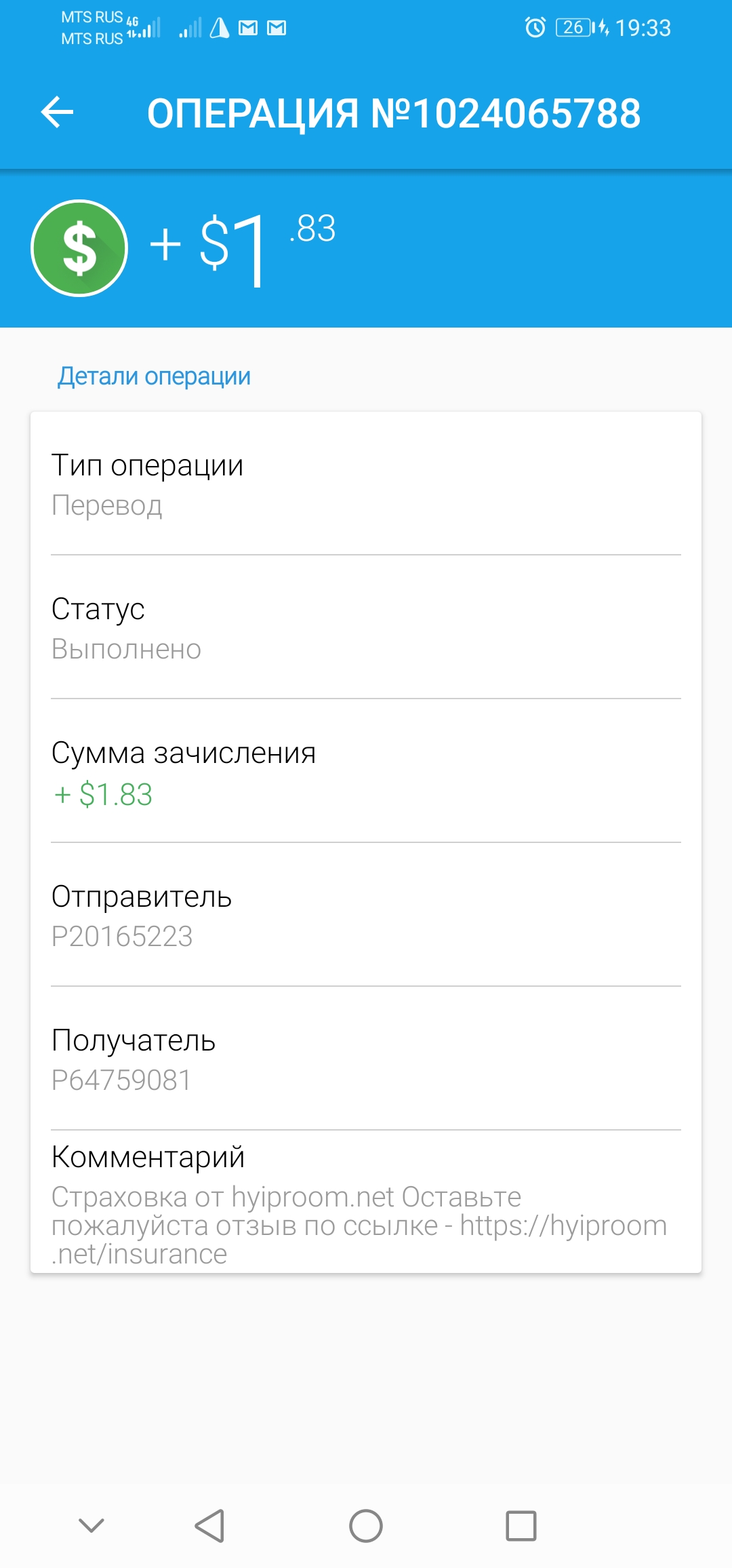The width and height of the screenshot is (732, 1568).
Task: Open the hyiproom.net insurance link in comment
Action: coord(563,1226)
